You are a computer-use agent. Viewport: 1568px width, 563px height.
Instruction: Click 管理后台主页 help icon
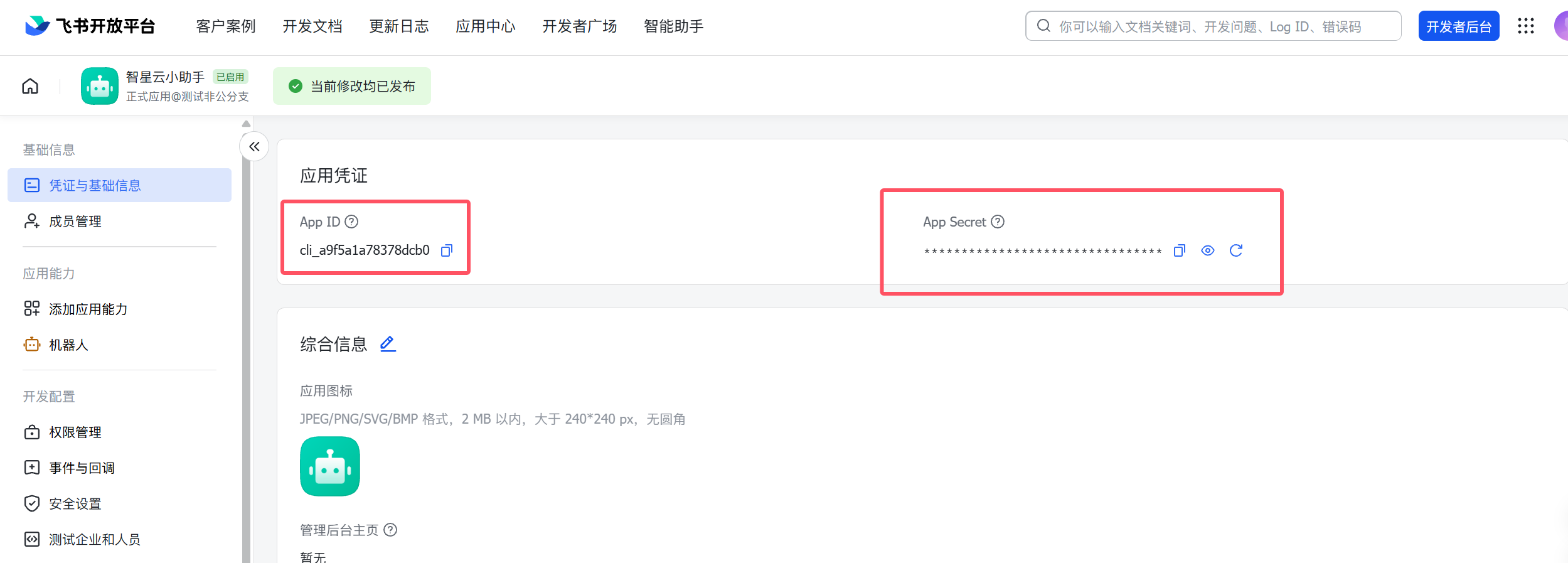[390, 530]
